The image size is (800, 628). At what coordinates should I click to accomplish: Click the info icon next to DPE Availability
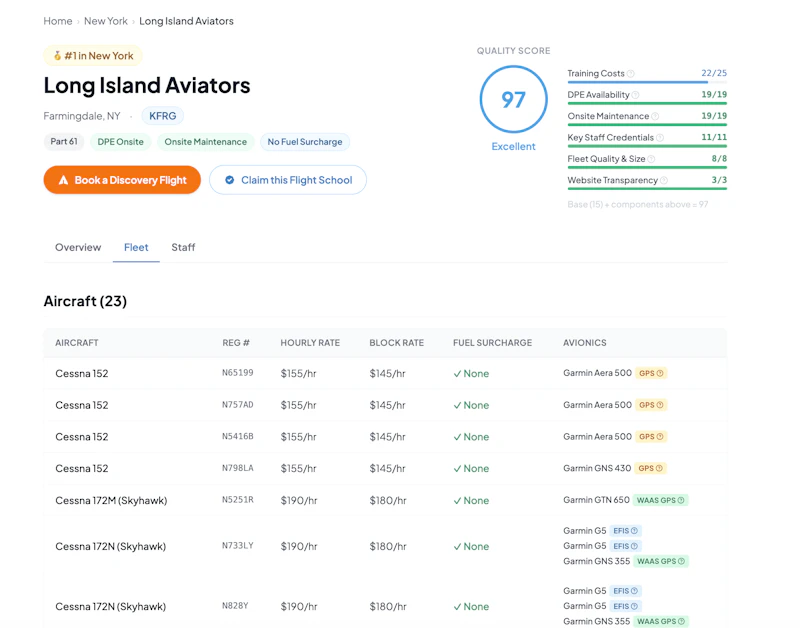(635, 95)
